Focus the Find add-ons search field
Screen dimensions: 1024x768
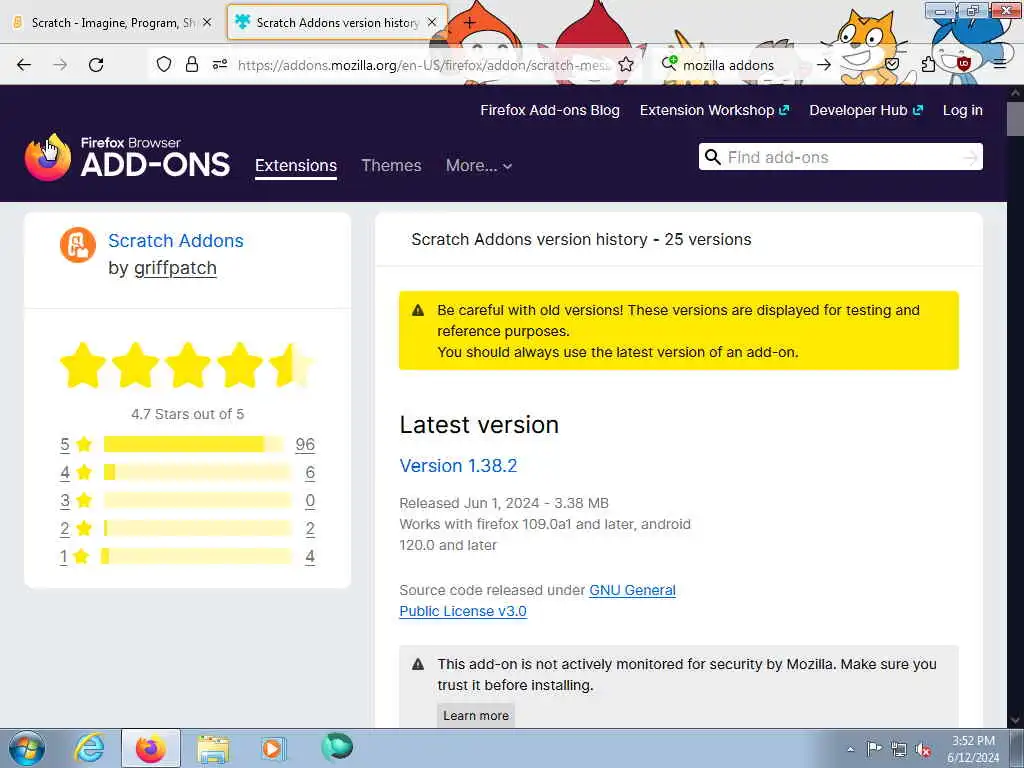point(840,157)
